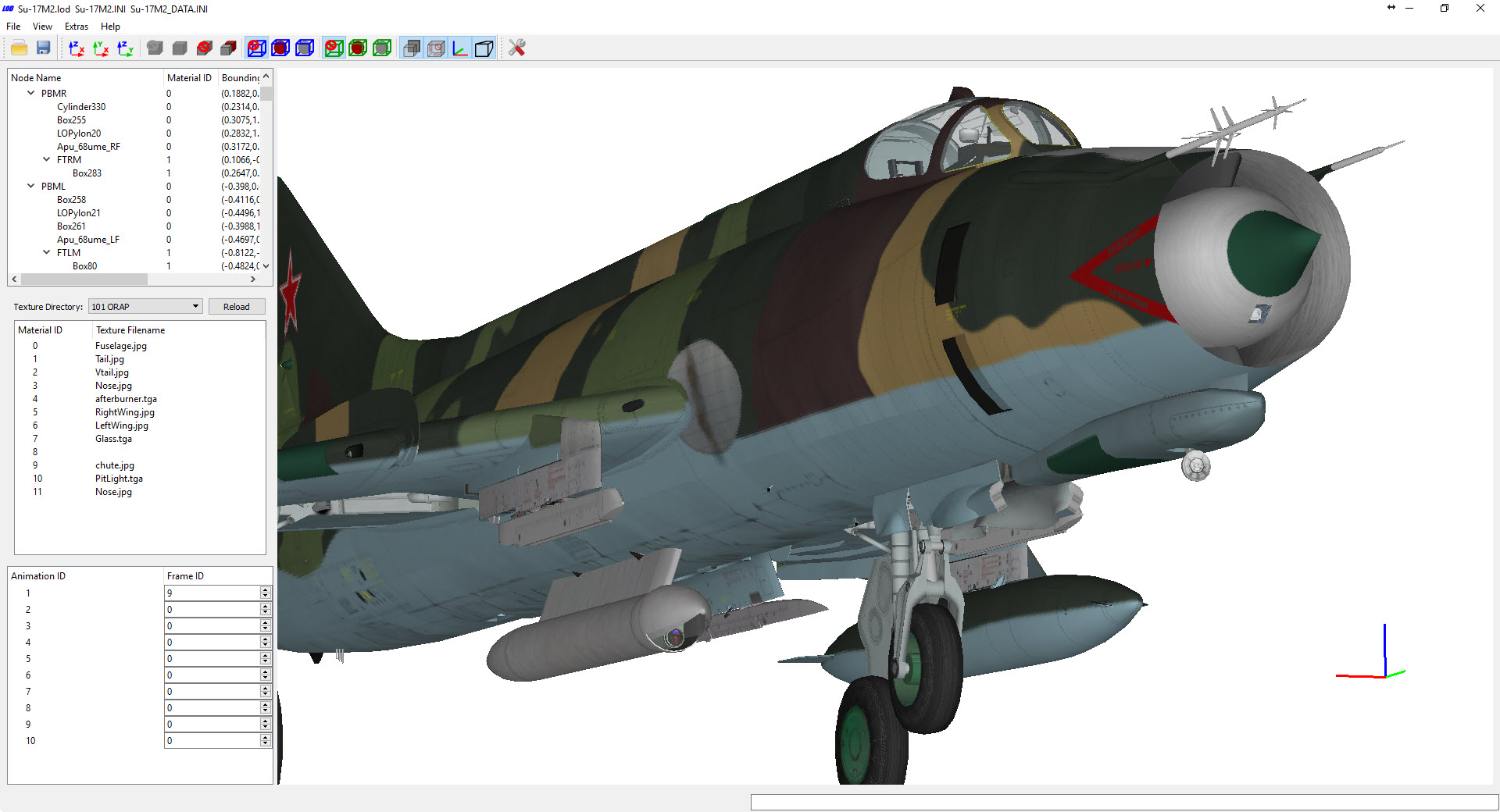Open the Extras menu
Viewport: 1500px width, 812px height.
tap(76, 26)
